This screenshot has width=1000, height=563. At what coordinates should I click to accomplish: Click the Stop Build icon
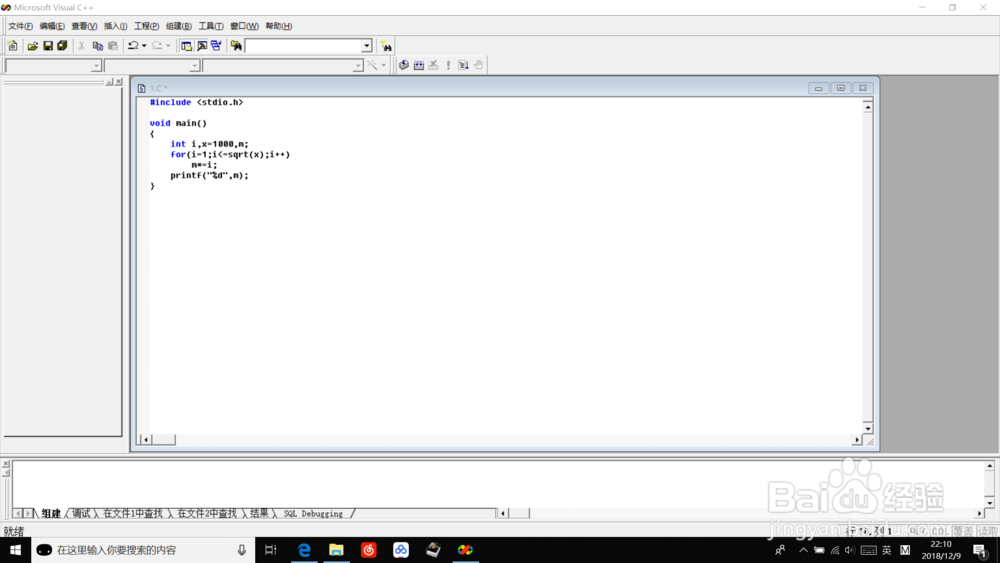click(434, 65)
